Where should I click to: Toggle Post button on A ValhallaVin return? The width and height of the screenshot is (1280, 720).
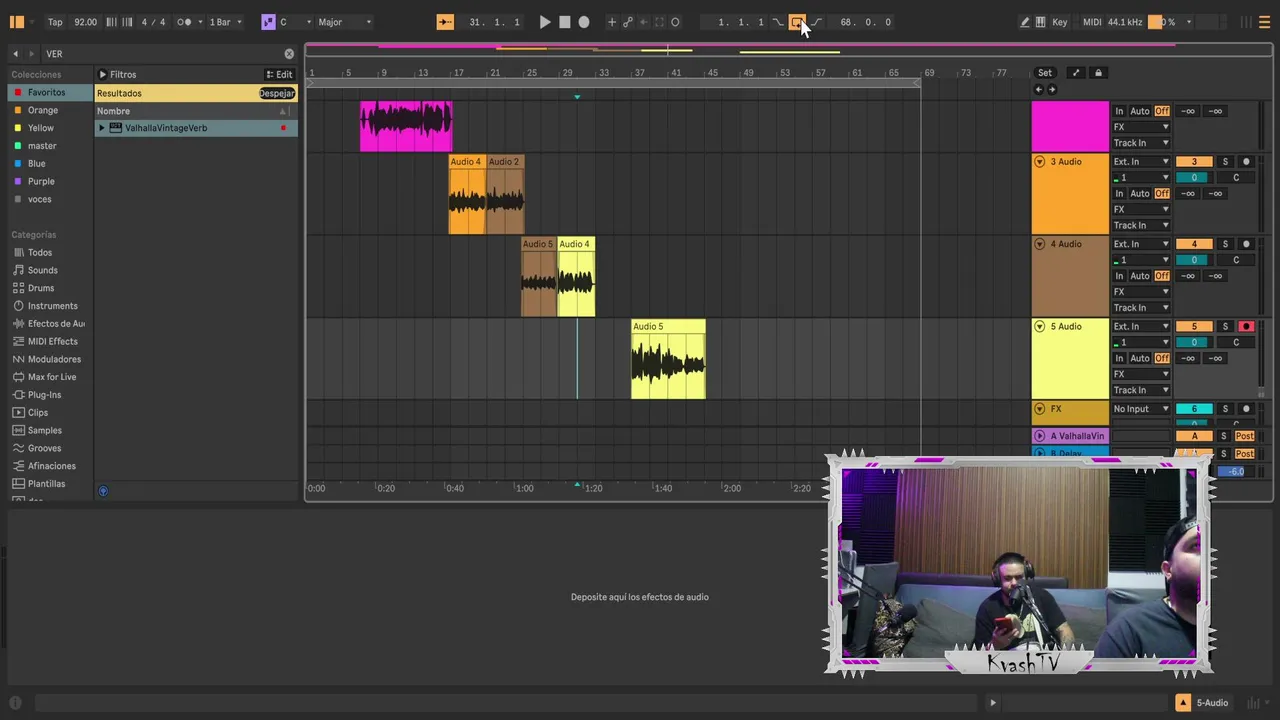tap(1245, 436)
